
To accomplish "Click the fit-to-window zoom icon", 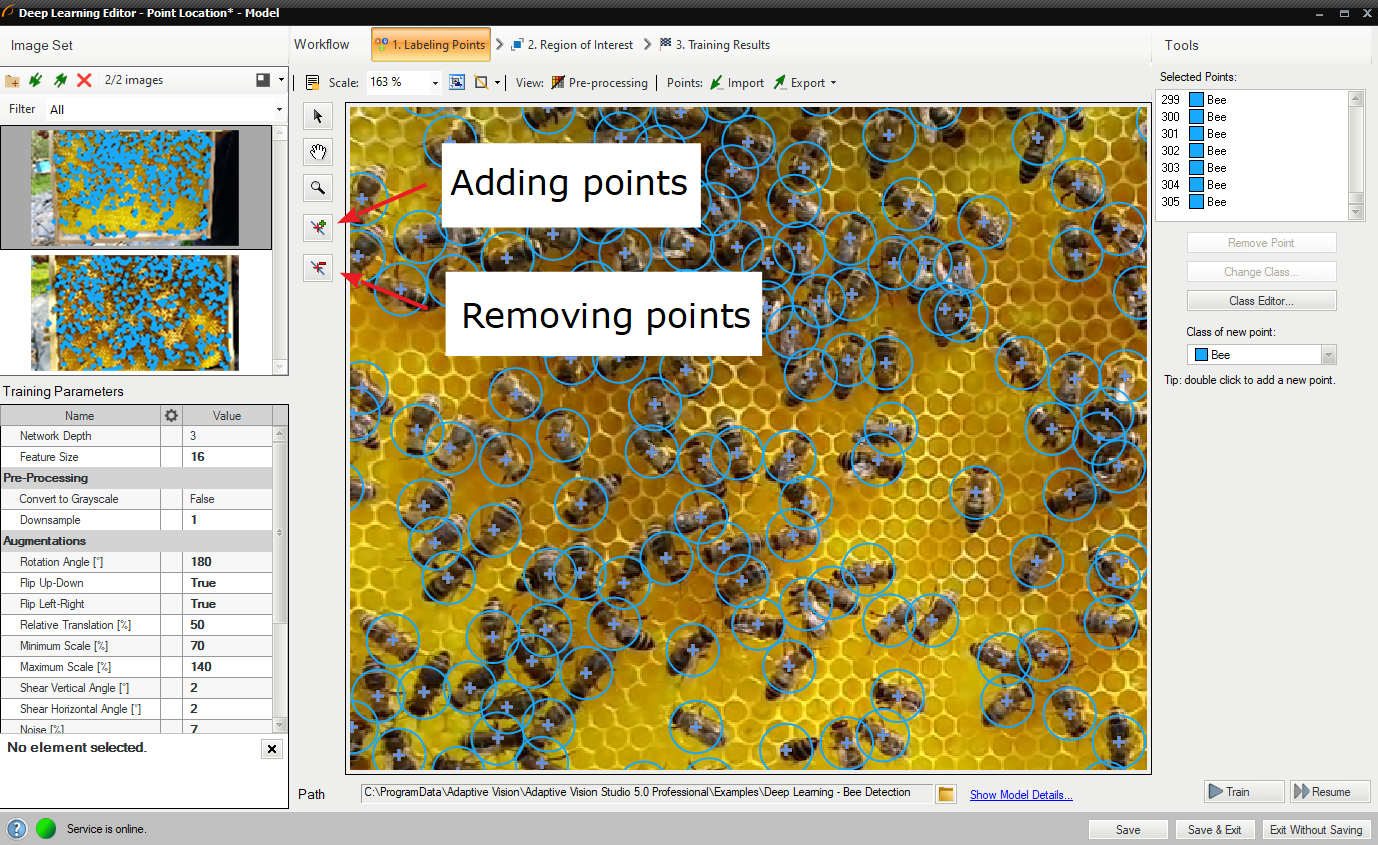I will pos(457,82).
